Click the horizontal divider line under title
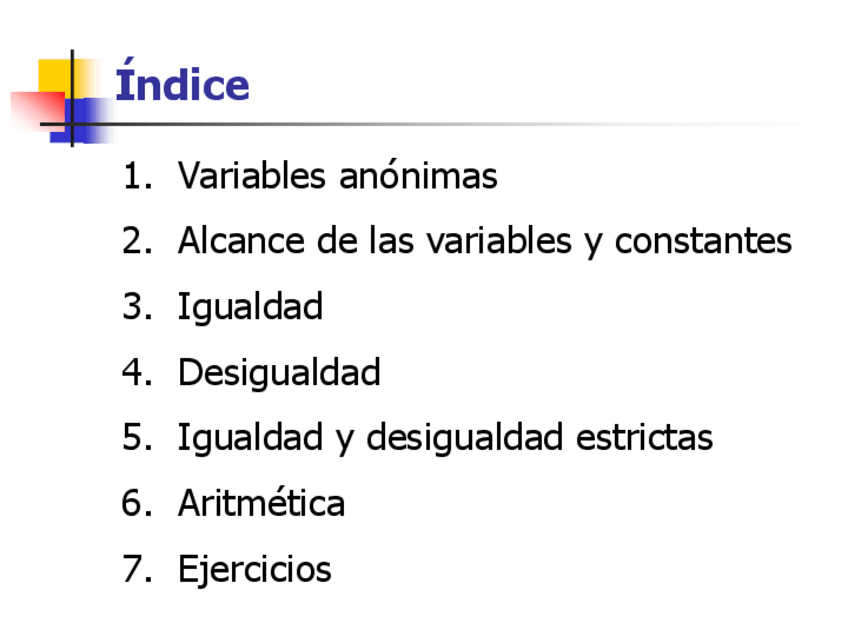The height and width of the screenshot is (636, 848). 450,125
